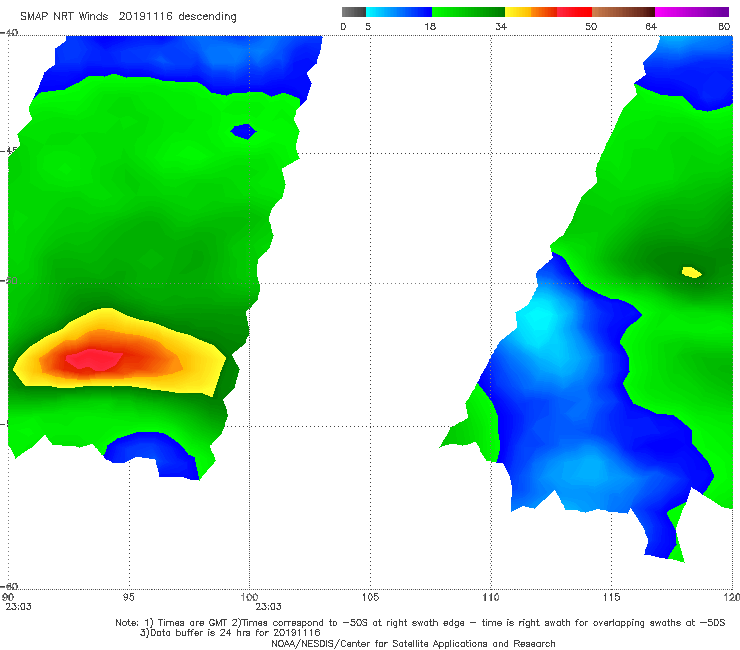
Task: Click the note '3)Data buffer is 24 hrs'
Action: click(x=230, y=633)
